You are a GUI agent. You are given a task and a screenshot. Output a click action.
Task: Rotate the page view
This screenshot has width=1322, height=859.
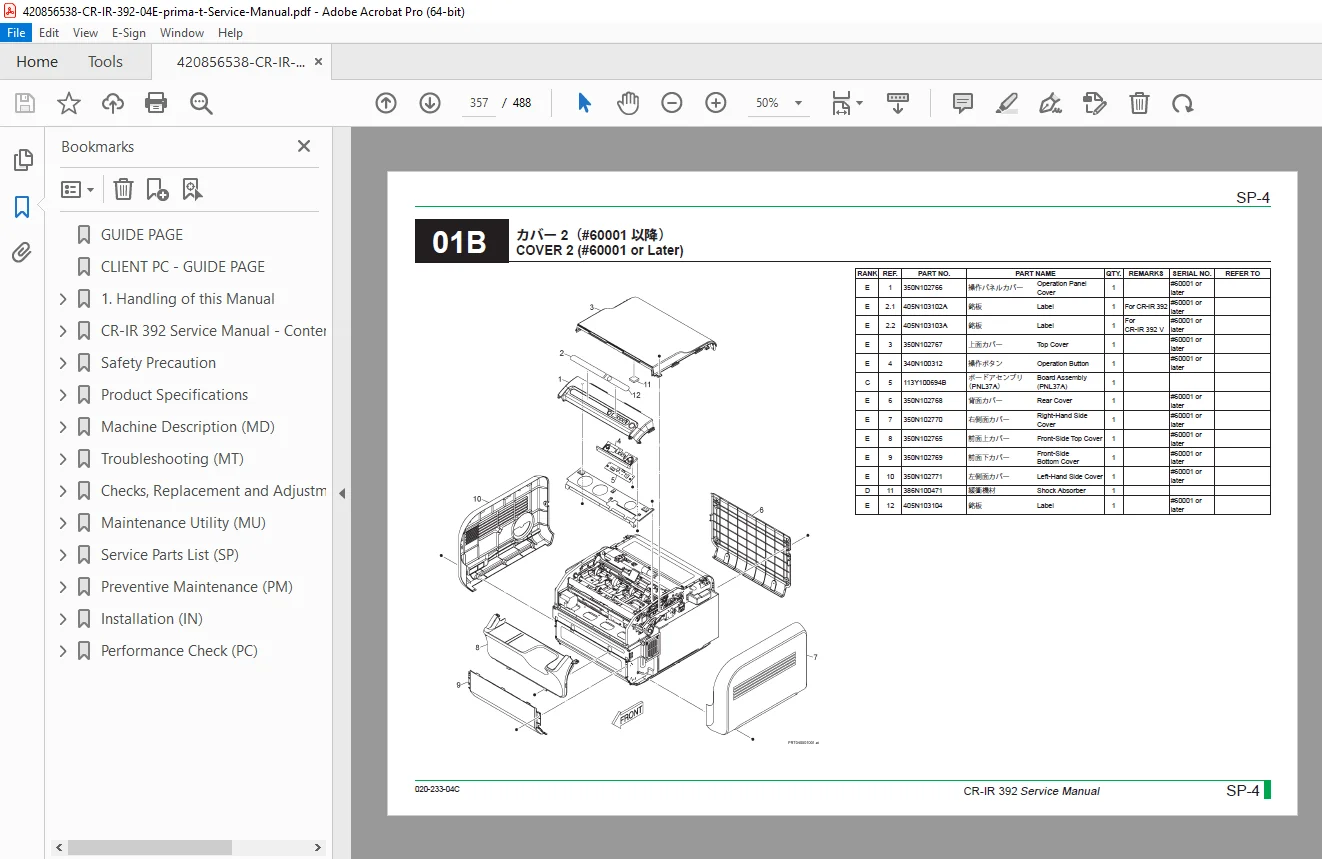click(1183, 103)
